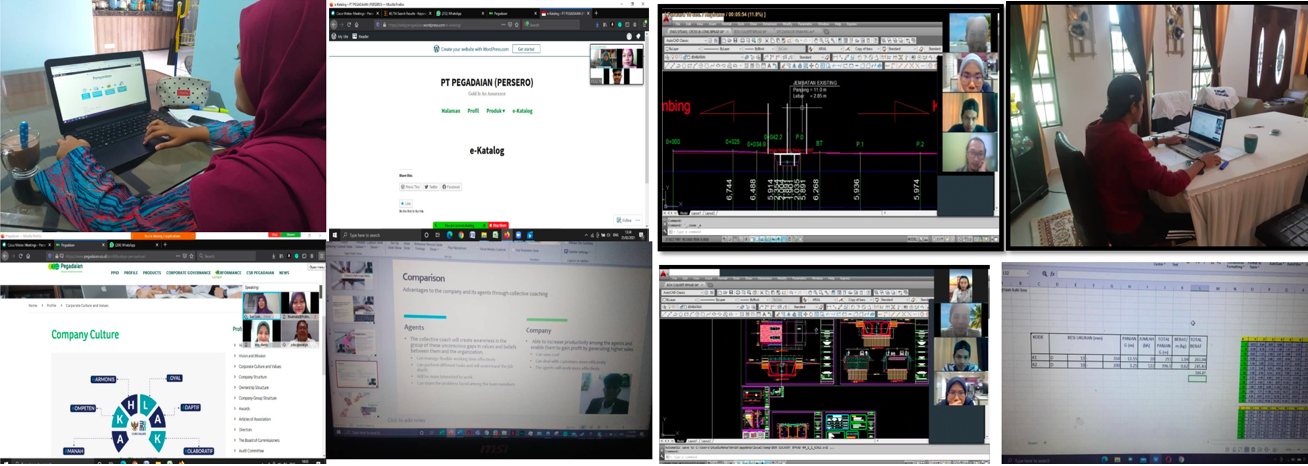The width and height of the screenshot is (1308, 466).
Task: Expand the Produk dropdown menu
Action: [x=496, y=111]
